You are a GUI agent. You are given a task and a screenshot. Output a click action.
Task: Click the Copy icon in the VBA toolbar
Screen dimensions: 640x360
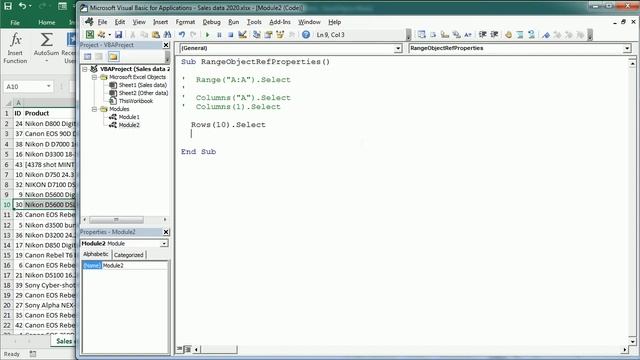click(144, 35)
